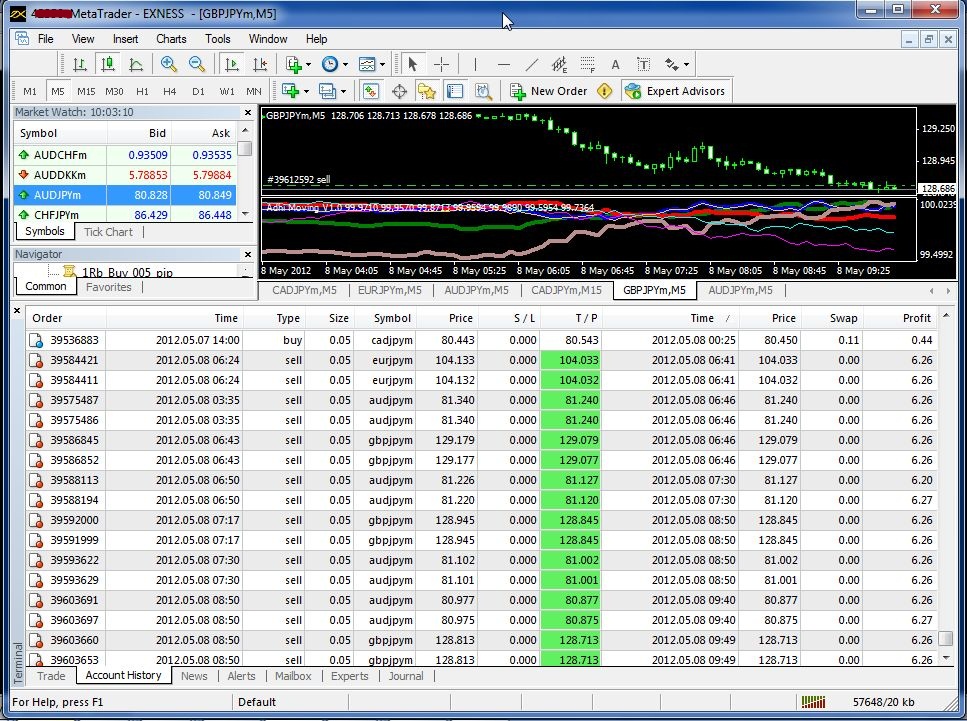Viewport: 967px width, 721px height.
Task: Select the text tool A
Action: pyautogui.click(x=615, y=65)
